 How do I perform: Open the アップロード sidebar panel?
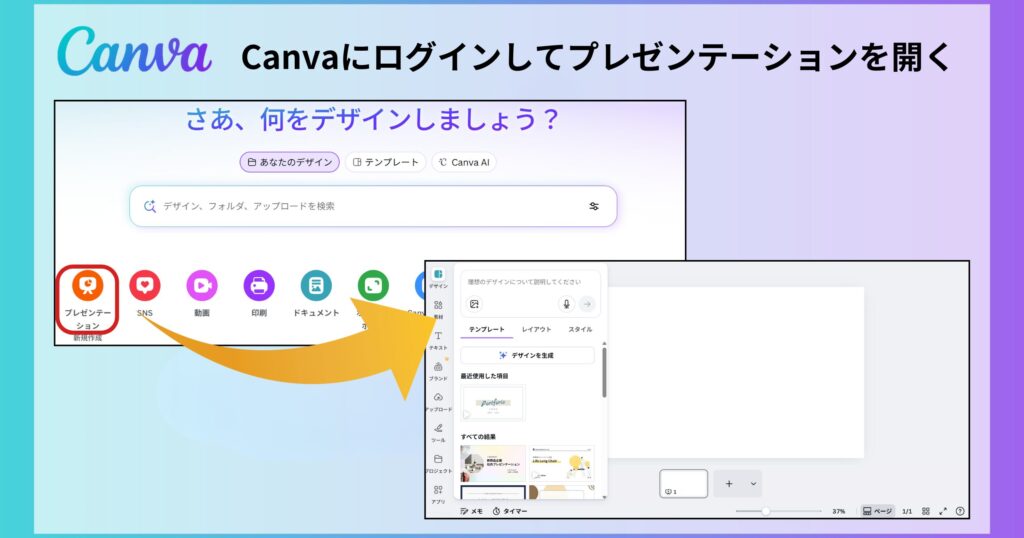pos(438,401)
